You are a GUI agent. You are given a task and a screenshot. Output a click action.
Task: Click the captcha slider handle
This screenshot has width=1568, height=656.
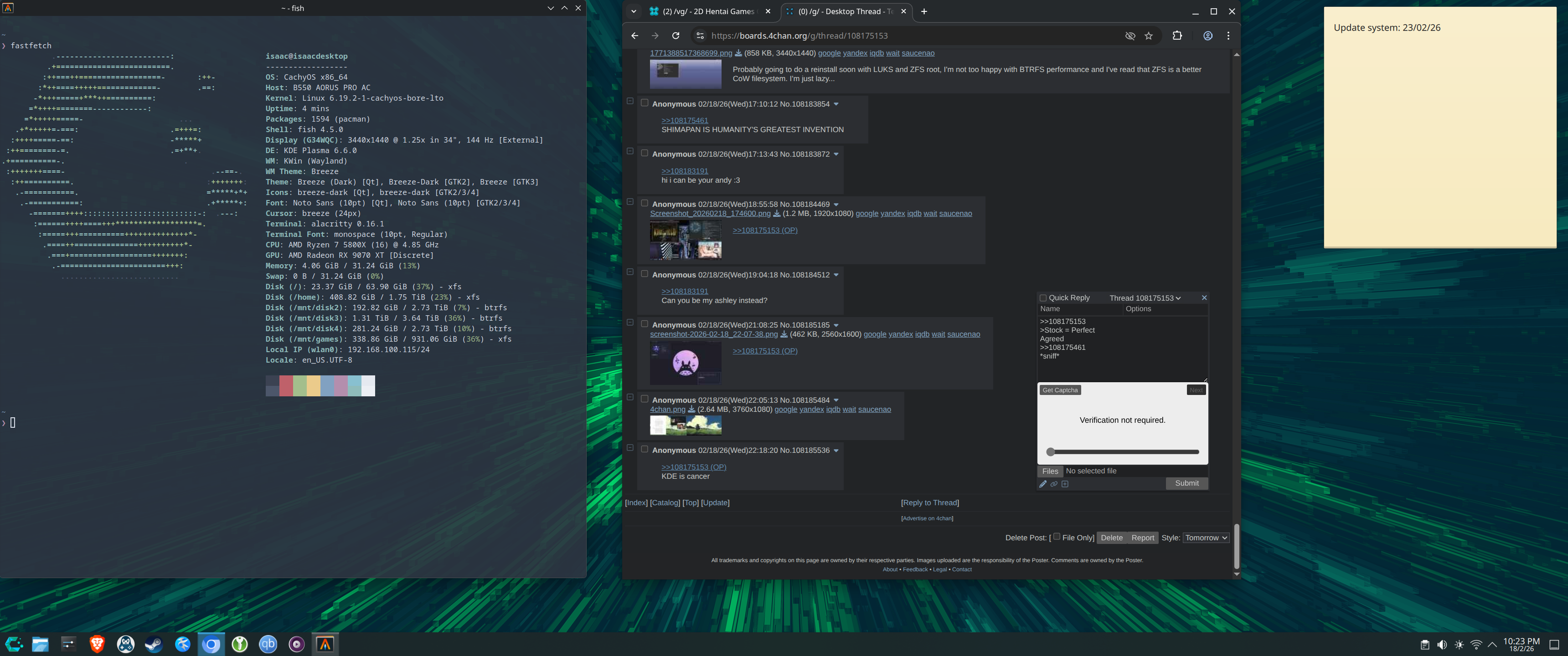(x=1050, y=452)
